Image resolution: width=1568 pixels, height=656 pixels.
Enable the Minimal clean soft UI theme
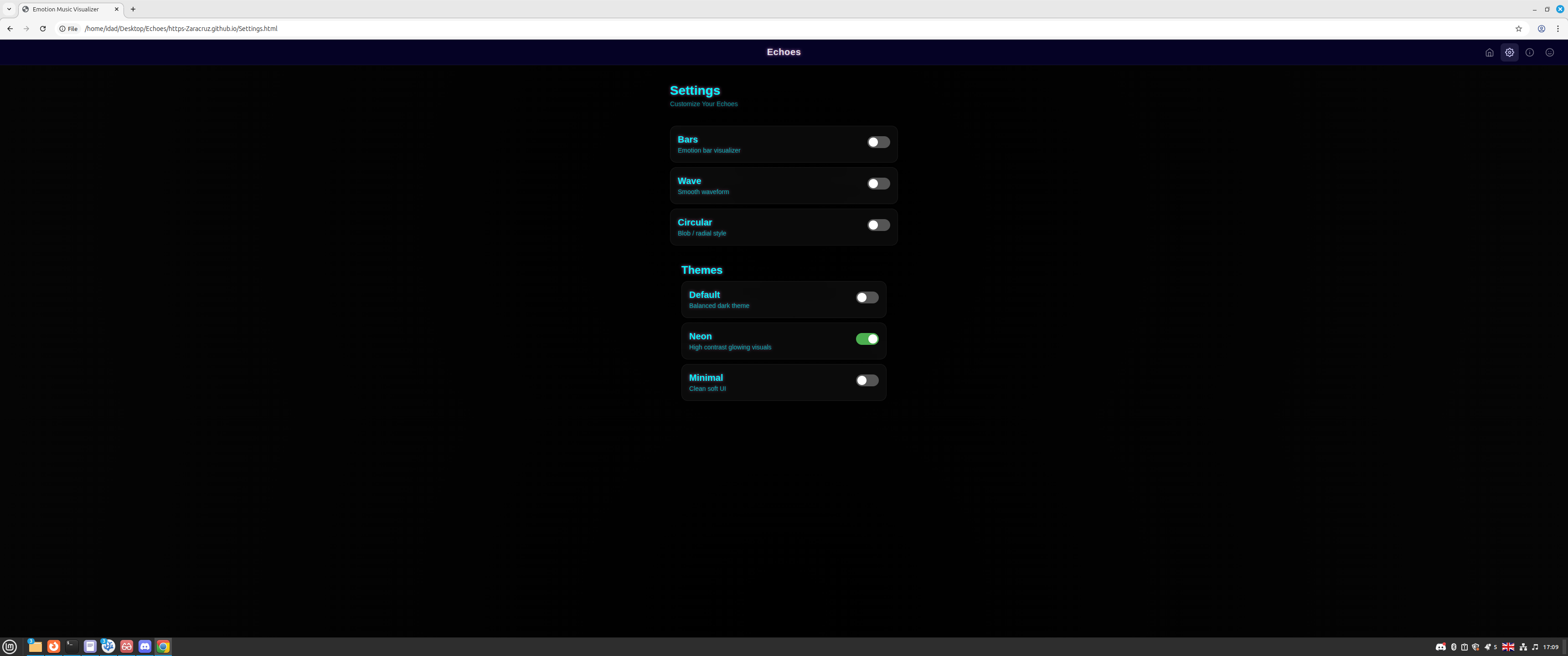pyautogui.click(x=867, y=380)
